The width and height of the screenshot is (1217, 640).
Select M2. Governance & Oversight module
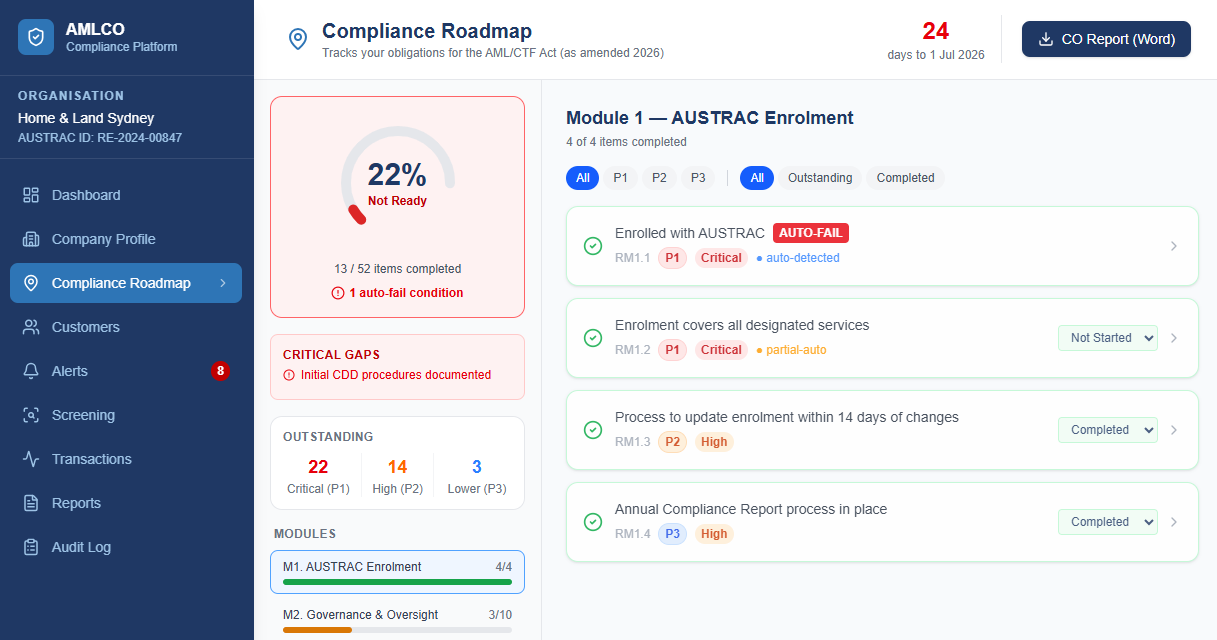pyautogui.click(x=397, y=620)
